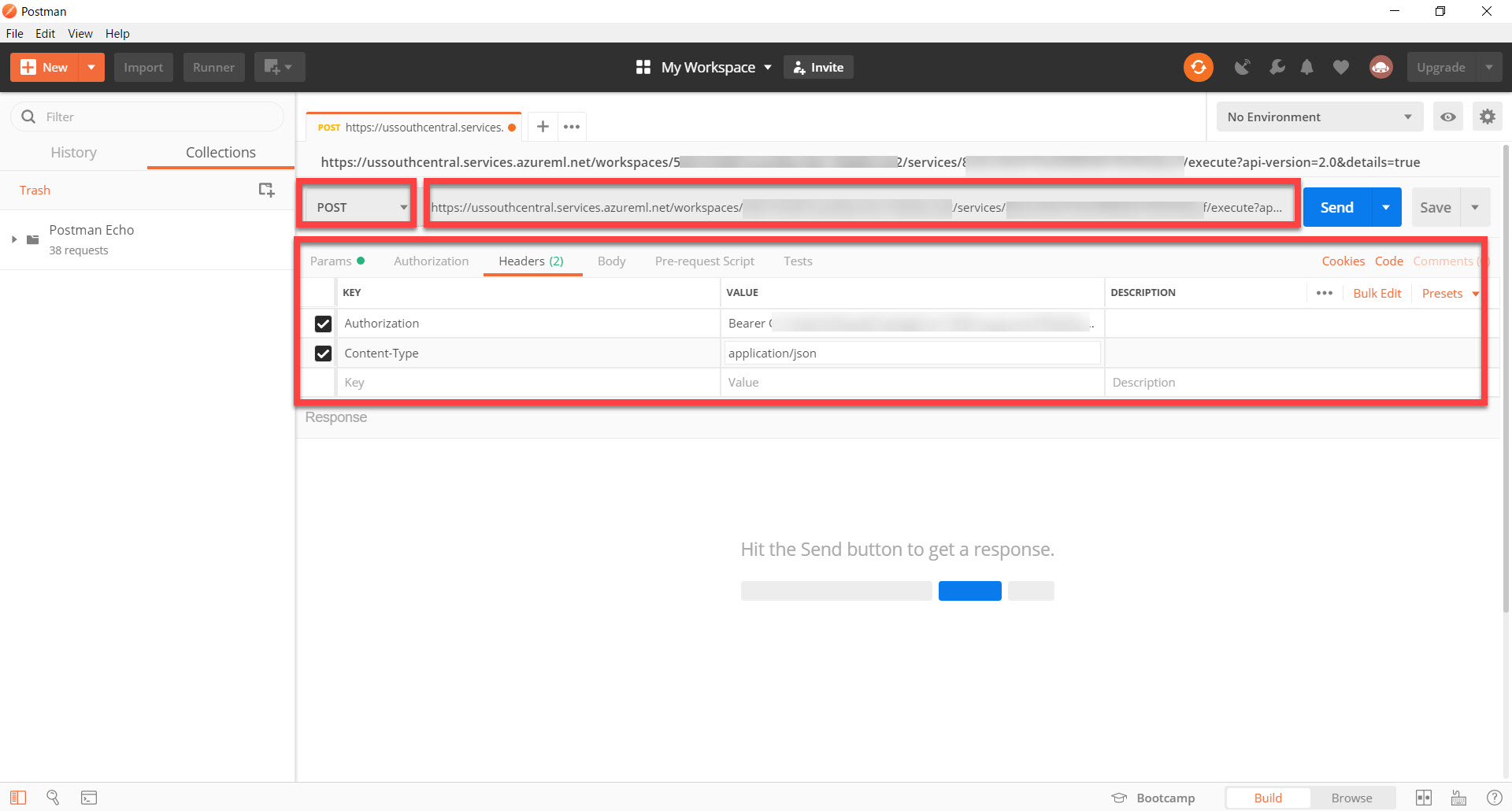This screenshot has width=1512, height=811.
Task: Open the Tests tab
Action: click(798, 261)
